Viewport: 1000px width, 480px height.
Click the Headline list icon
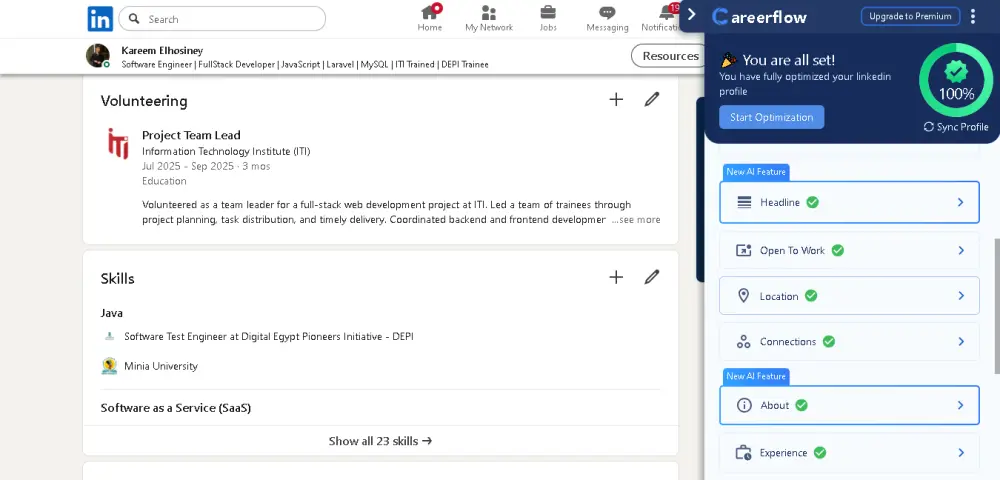(744, 202)
